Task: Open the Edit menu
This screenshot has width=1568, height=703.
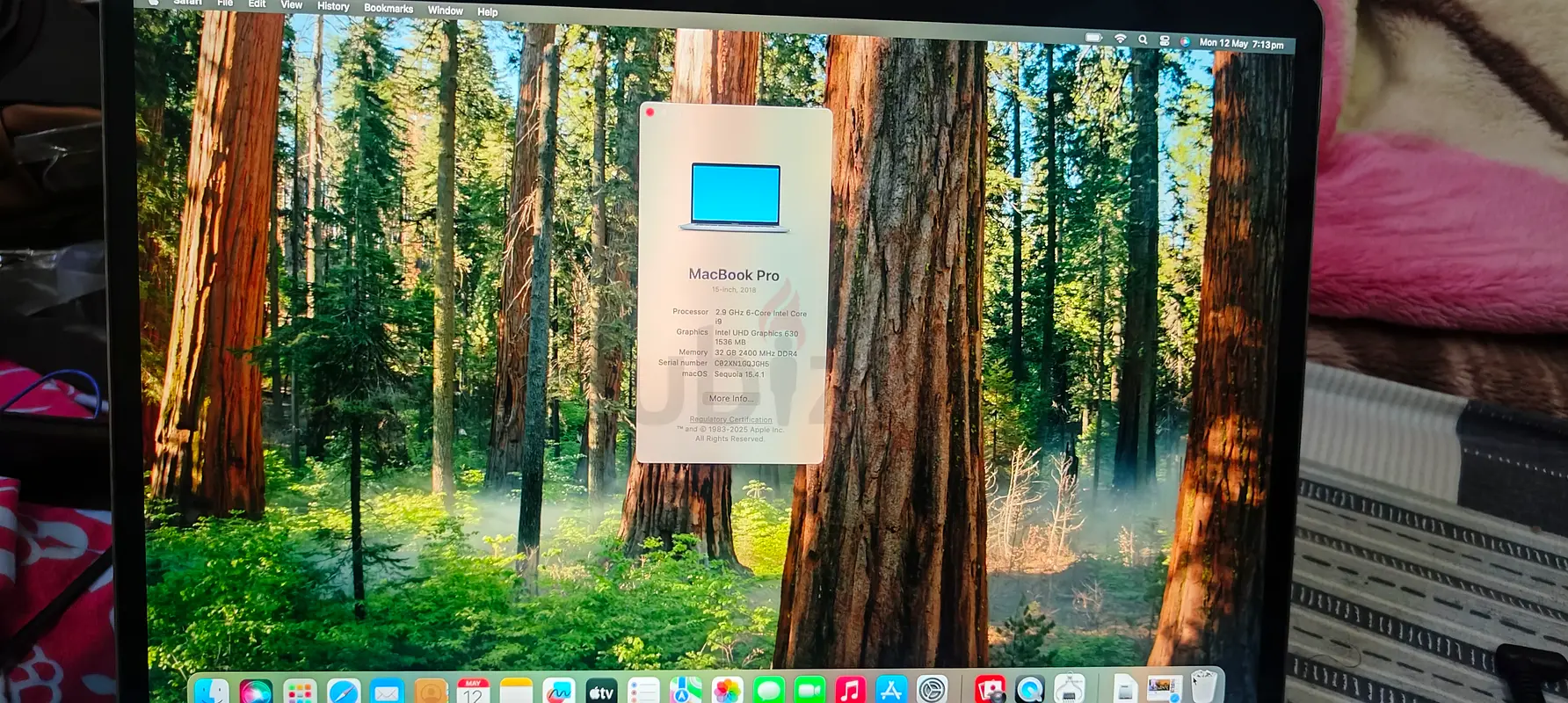Action: point(257,4)
